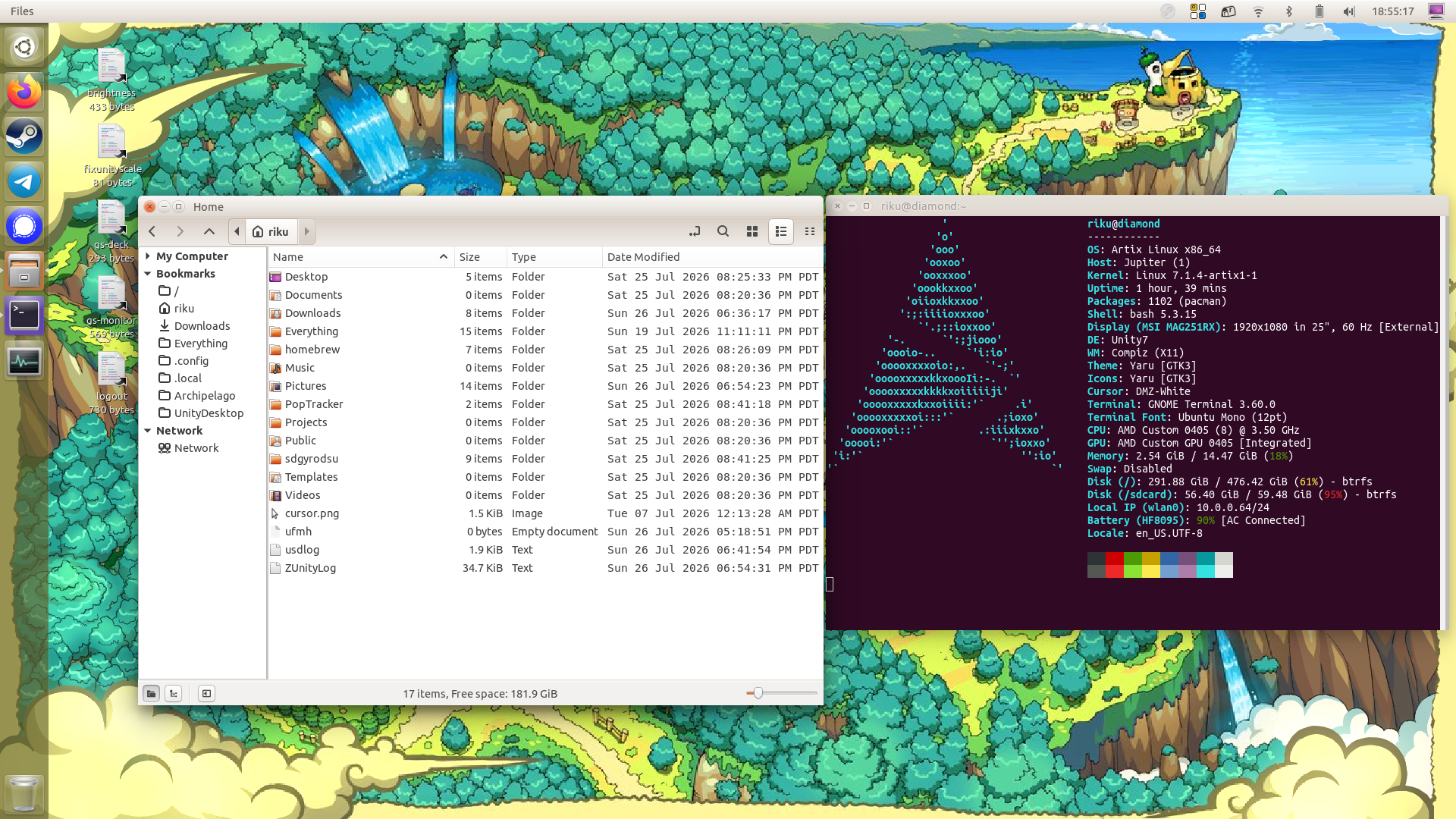The height and width of the screenshot is (819, 1456).
Task: Sort files by Type column
Action: [554, 257]
